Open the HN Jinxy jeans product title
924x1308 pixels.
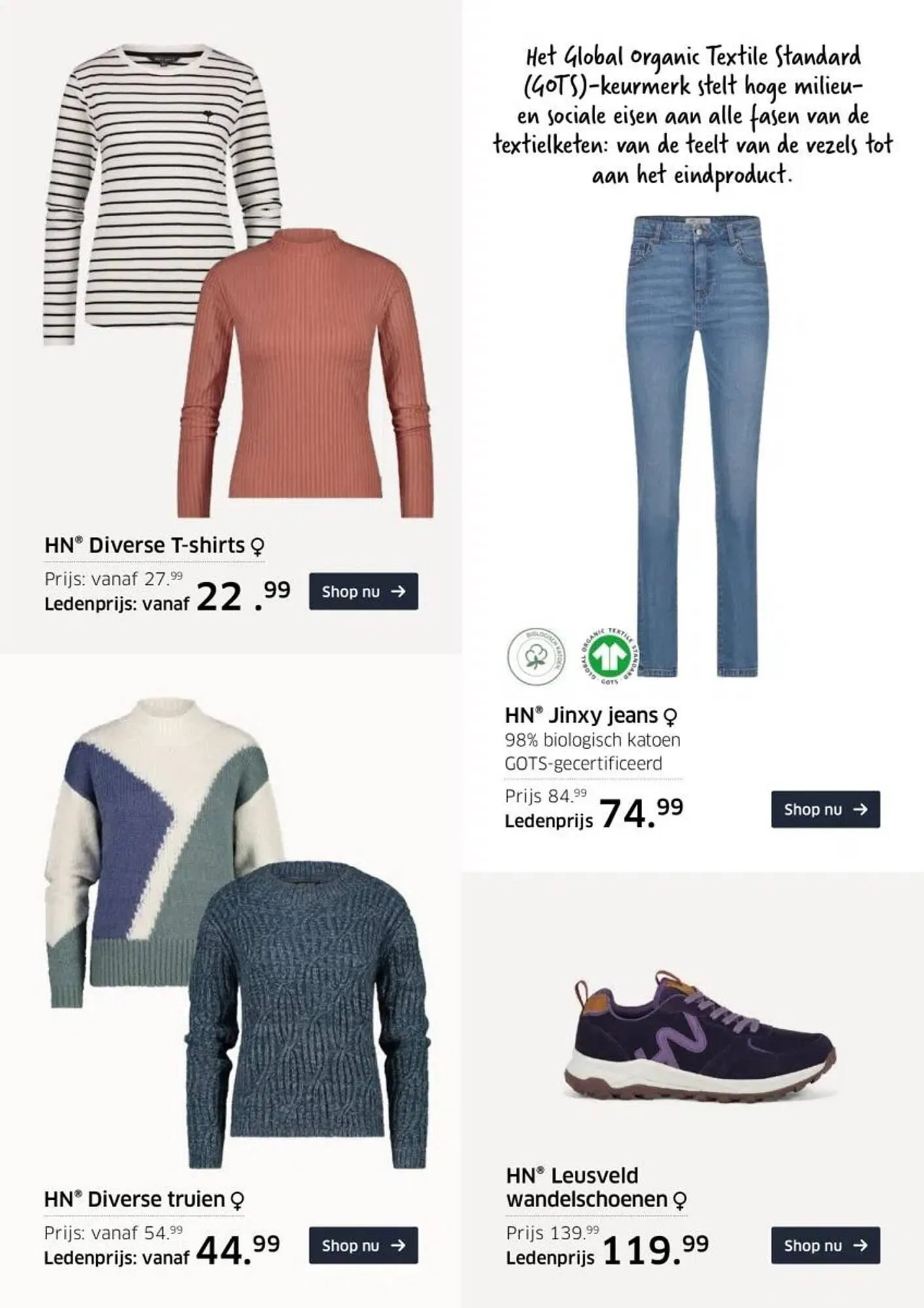(581, 715)
